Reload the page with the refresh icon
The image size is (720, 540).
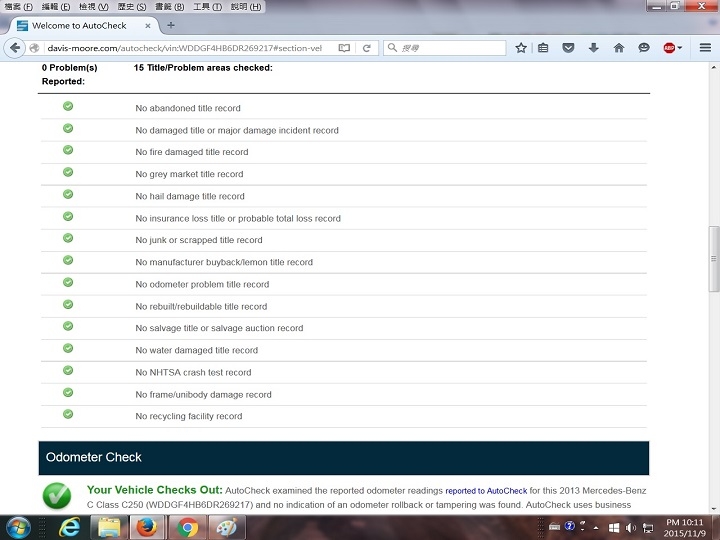(366, 48)
